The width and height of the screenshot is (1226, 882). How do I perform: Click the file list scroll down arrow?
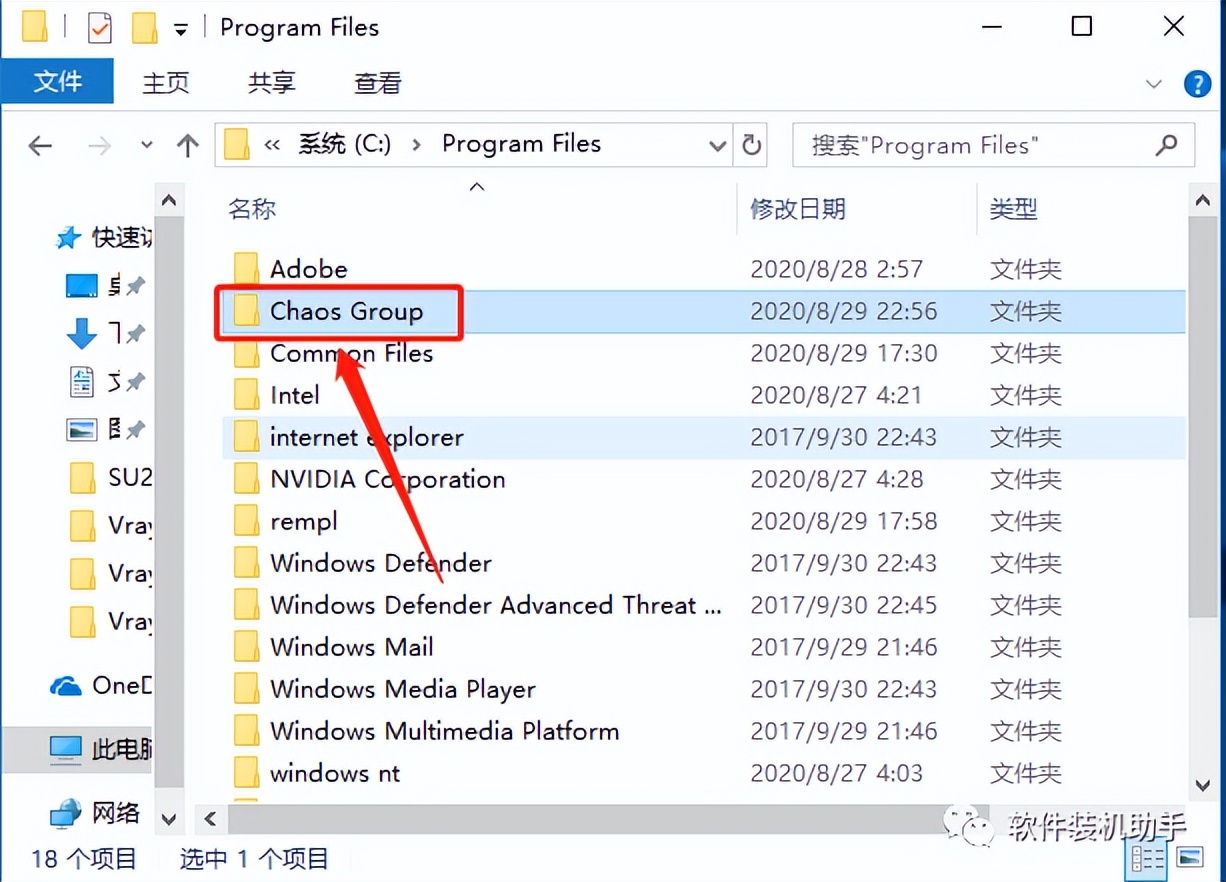pos(1203,785)
